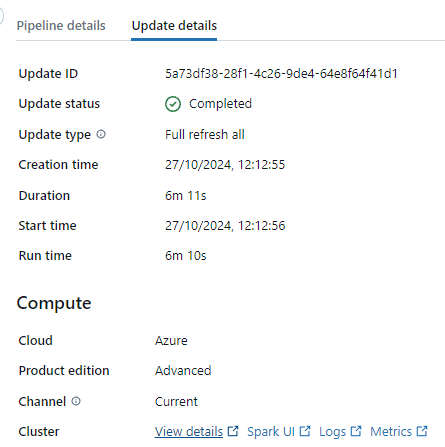Open the cluster Metrics link
445x447 pixels.
391,432
